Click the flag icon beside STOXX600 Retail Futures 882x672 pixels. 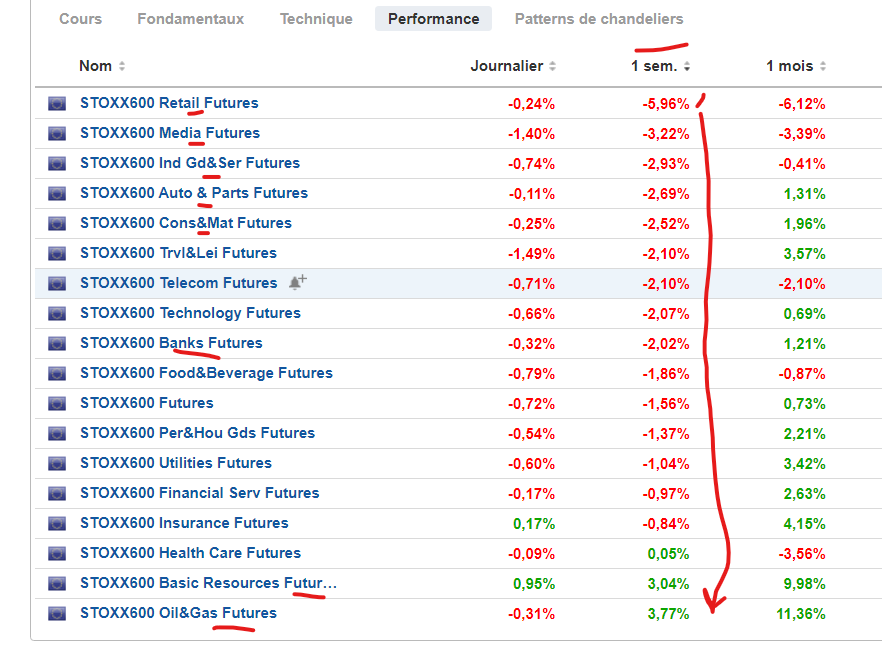[57, 103]
